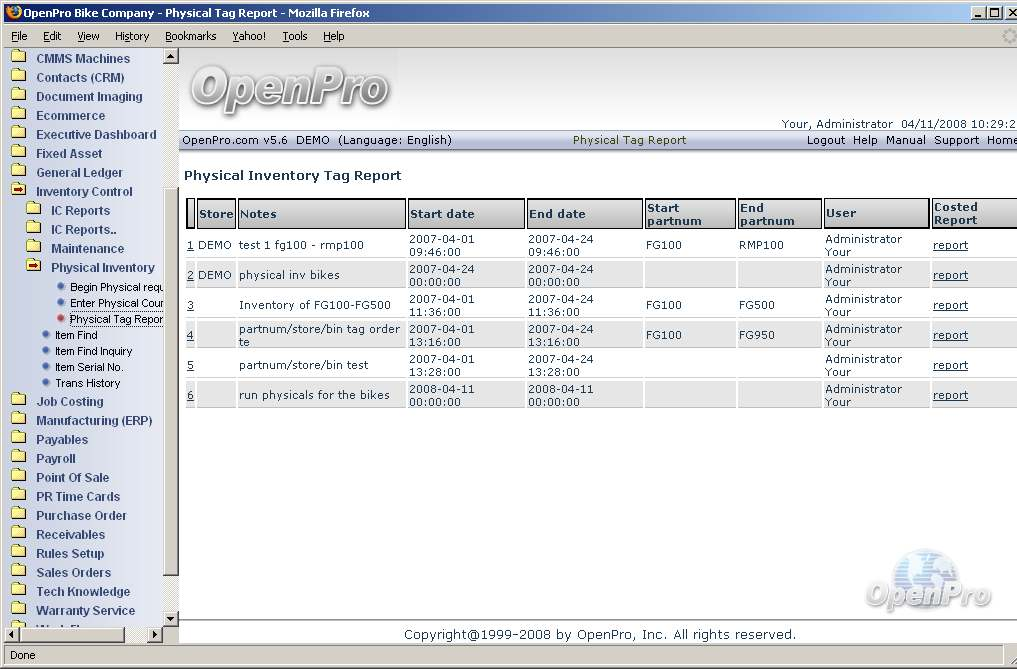This screenshot has height=669, width=1017.
Task: Open tag record number 3
Action: [190, 305]
